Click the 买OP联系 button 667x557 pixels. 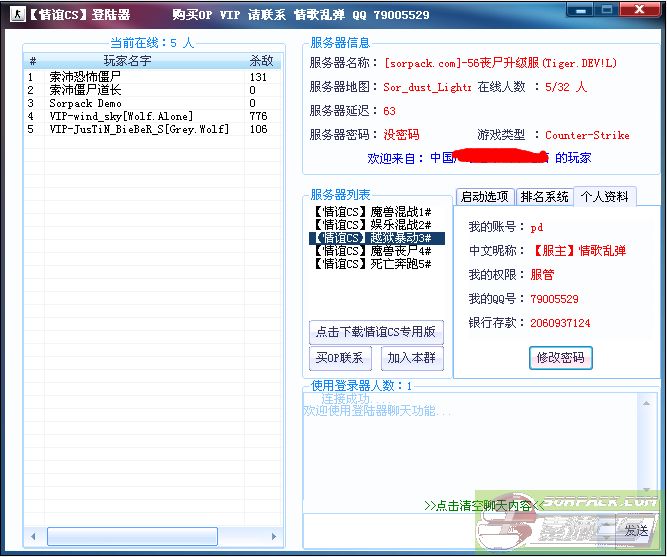click(340, 358)
